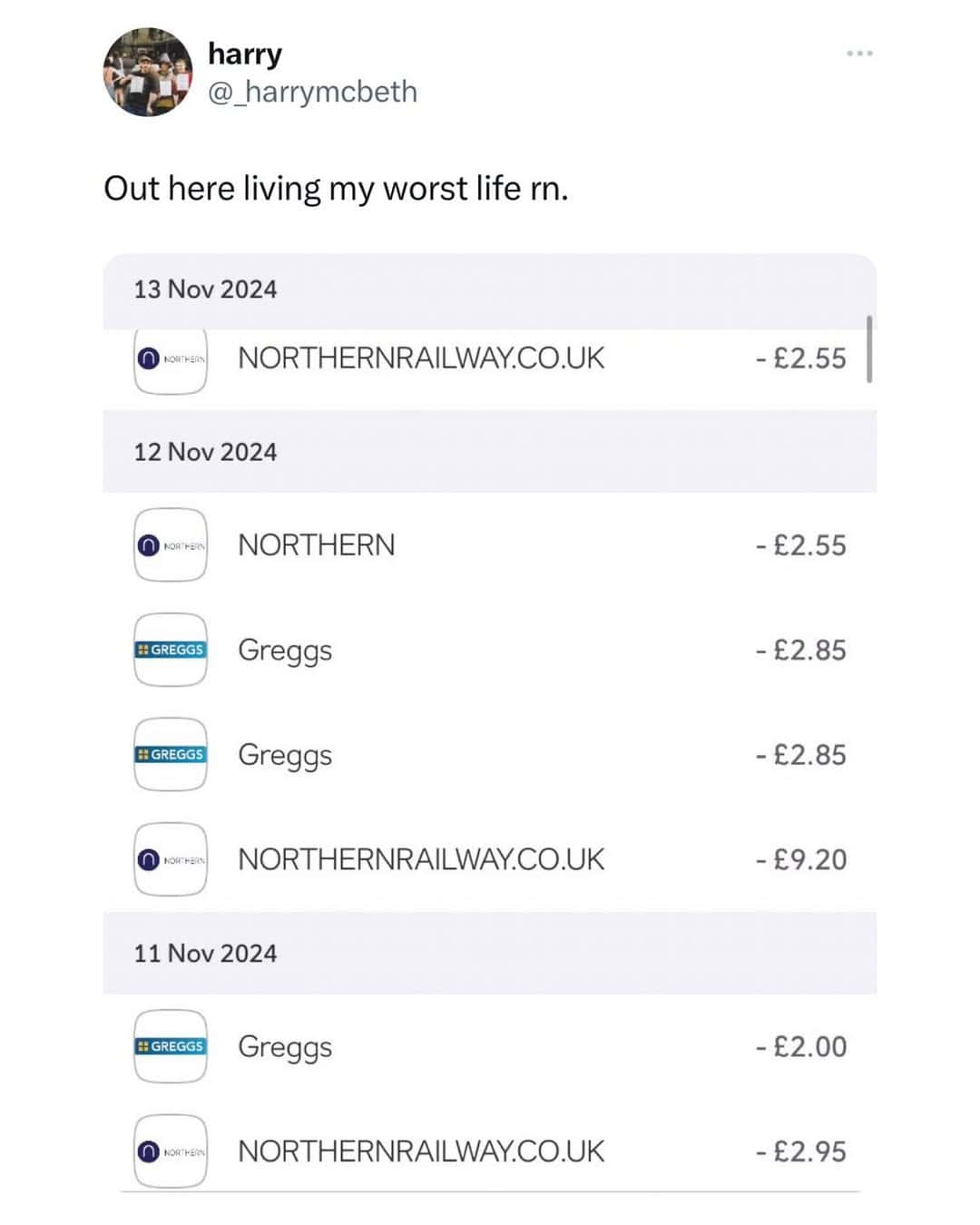
Task: Open the NORTHERNRAILWAY.CO.UK name on £9.20 row
Action: click(x=421, y=859)
